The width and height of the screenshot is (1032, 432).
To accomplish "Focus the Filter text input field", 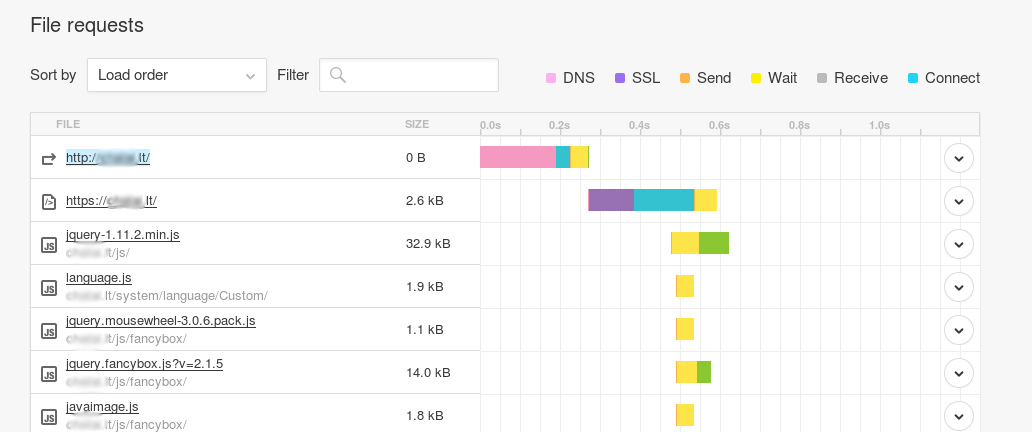I will point(420,75).
